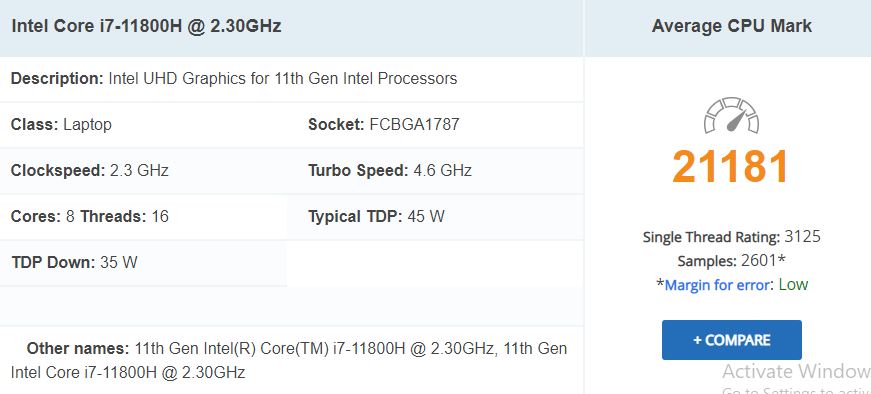Click the Class Laptop field

click(x=61, y=124)
